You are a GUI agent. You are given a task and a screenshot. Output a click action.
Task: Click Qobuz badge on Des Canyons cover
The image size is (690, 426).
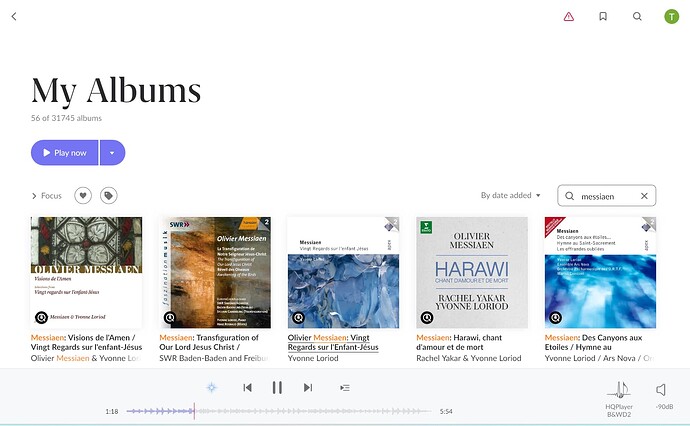(x=555, y=317)
